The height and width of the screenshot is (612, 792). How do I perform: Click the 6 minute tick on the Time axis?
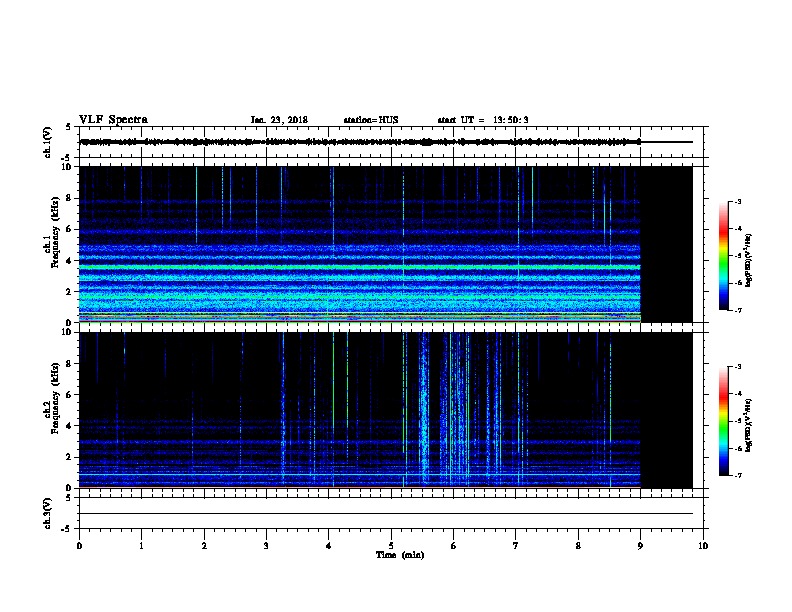(453, 546)
